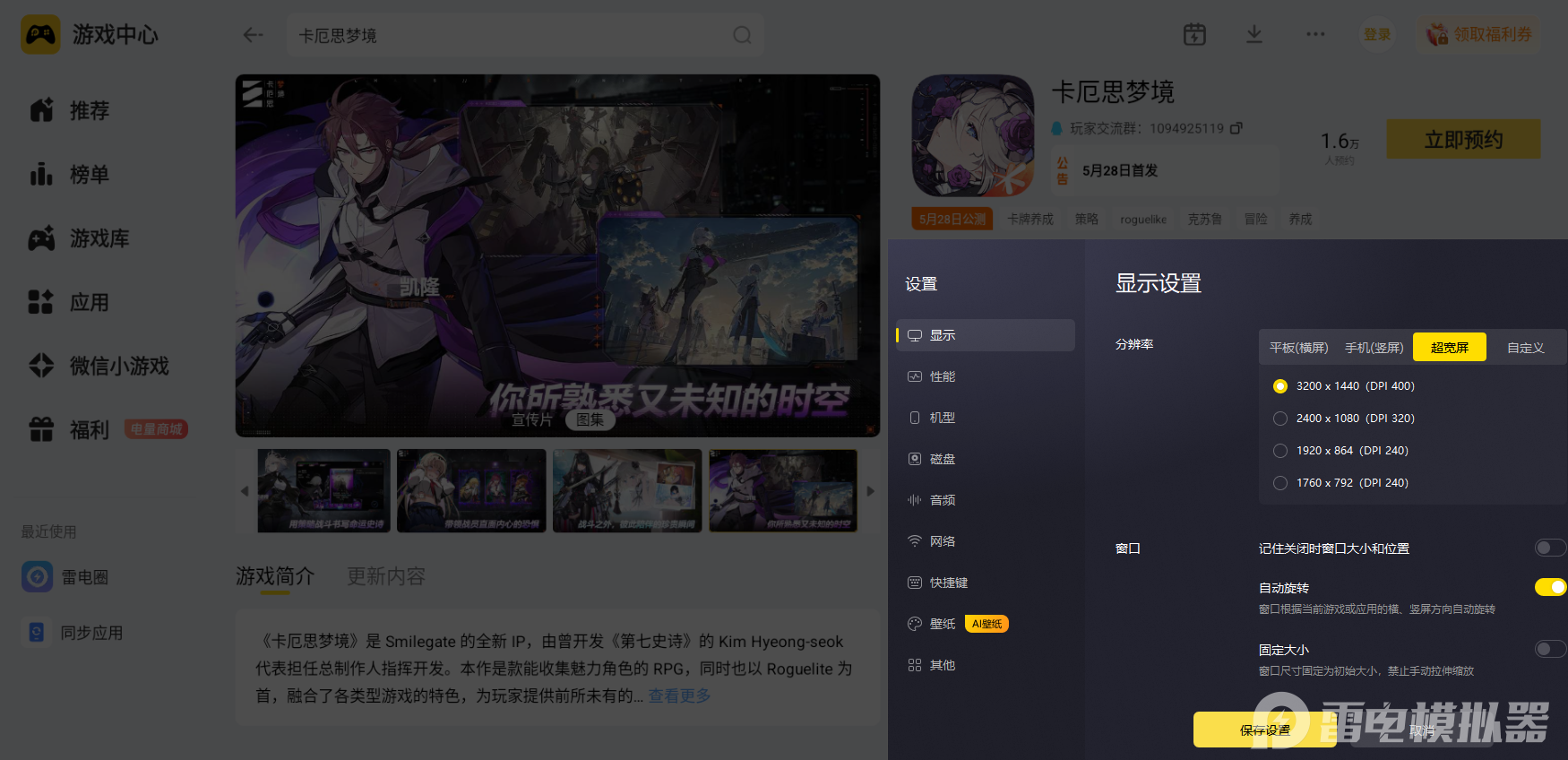Select 机型 settings category

click(986, 418)
